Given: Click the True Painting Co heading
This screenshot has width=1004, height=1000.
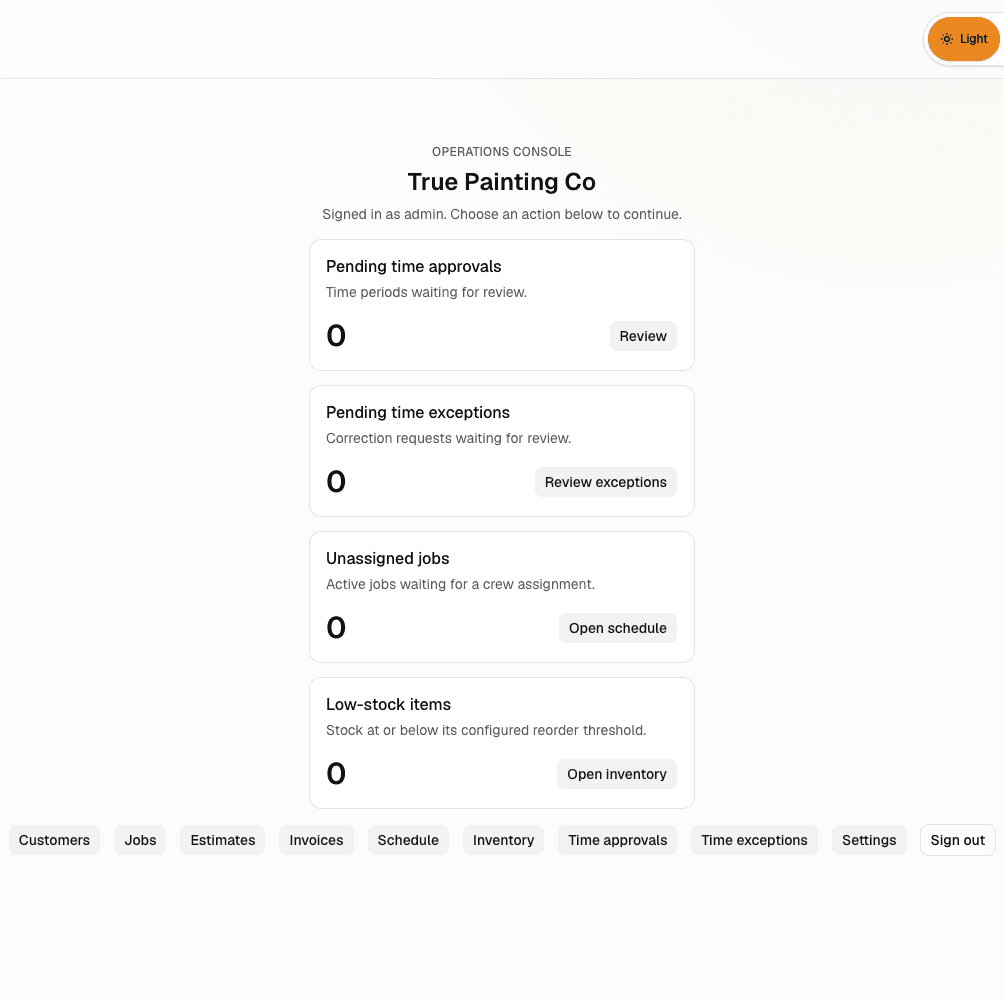Looking at the screenshot, I should [502, 182].
